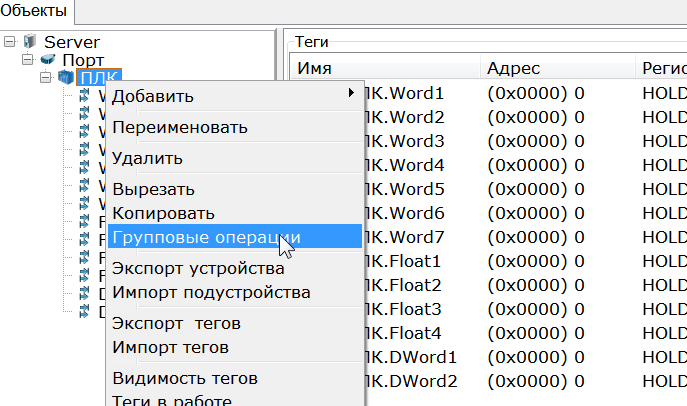Select Экспорт устройства menu item
This screenshot has height=406, width=687.
pos(198,268)
